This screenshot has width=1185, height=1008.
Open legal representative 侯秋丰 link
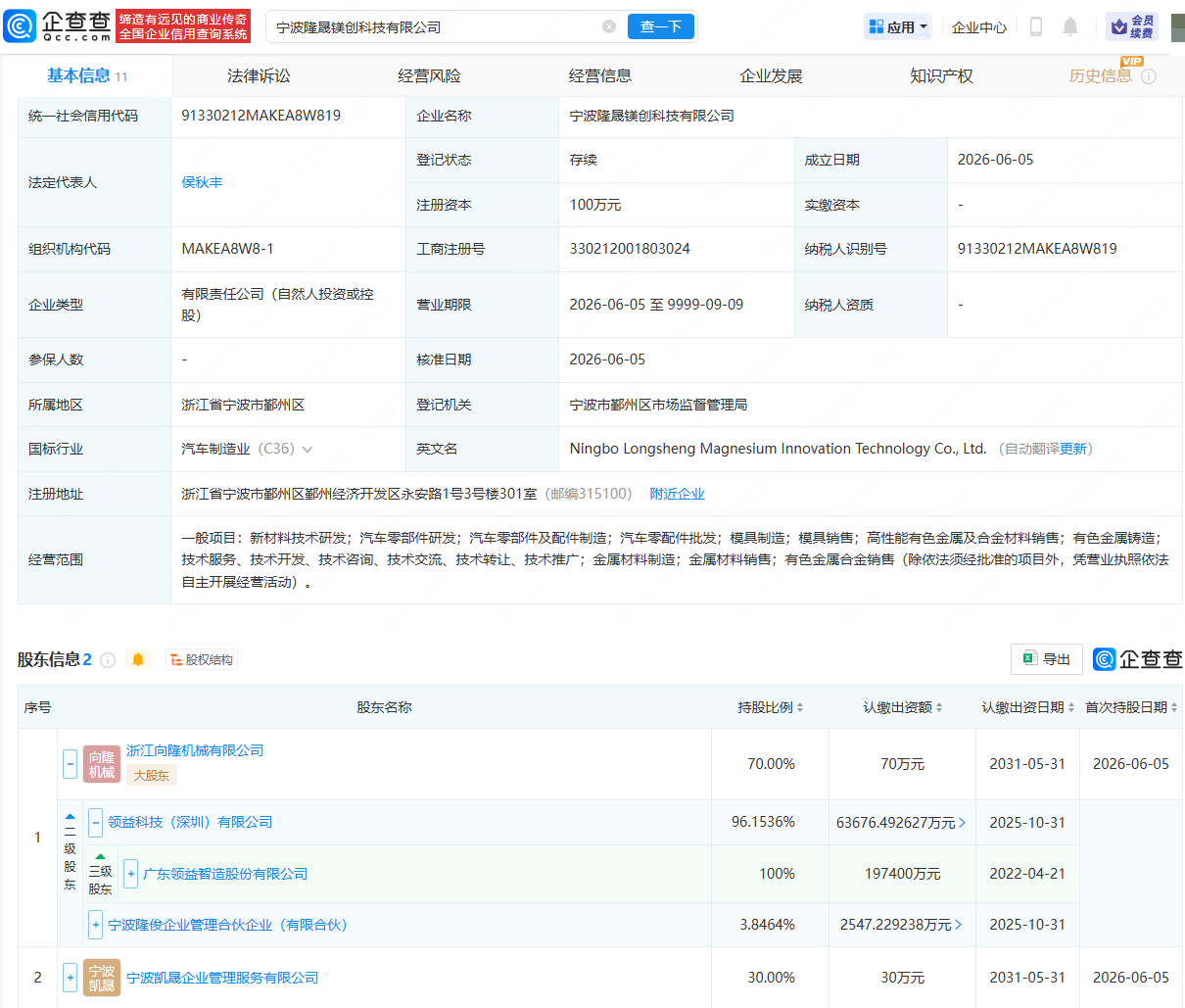click(202, 182)
